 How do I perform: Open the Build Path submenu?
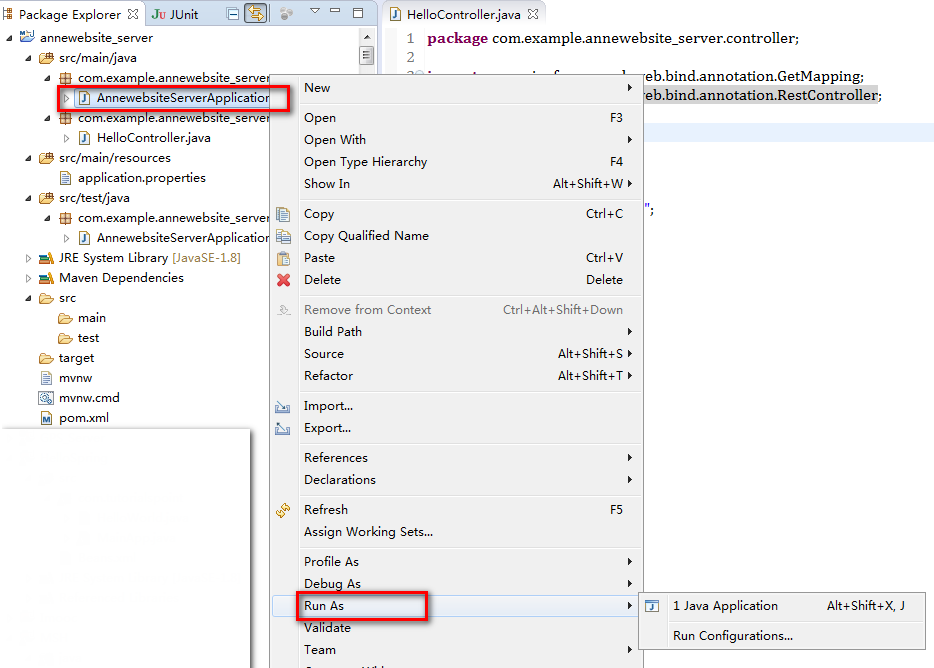pyautogui.click(x=456, y=332)
